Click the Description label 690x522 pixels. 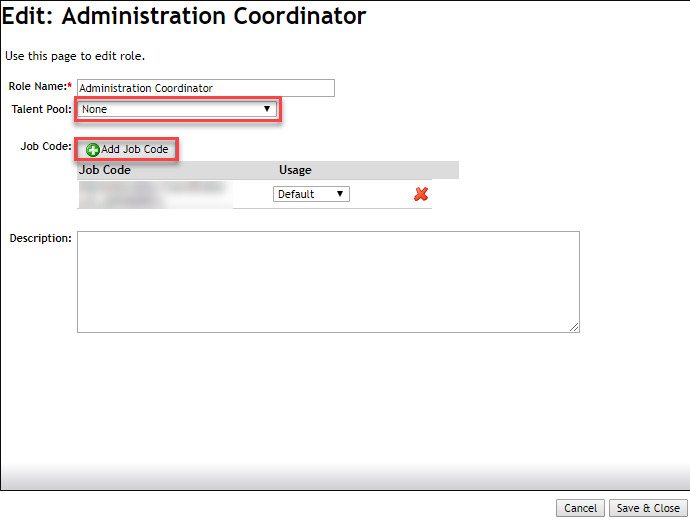[x=40, y=238]
